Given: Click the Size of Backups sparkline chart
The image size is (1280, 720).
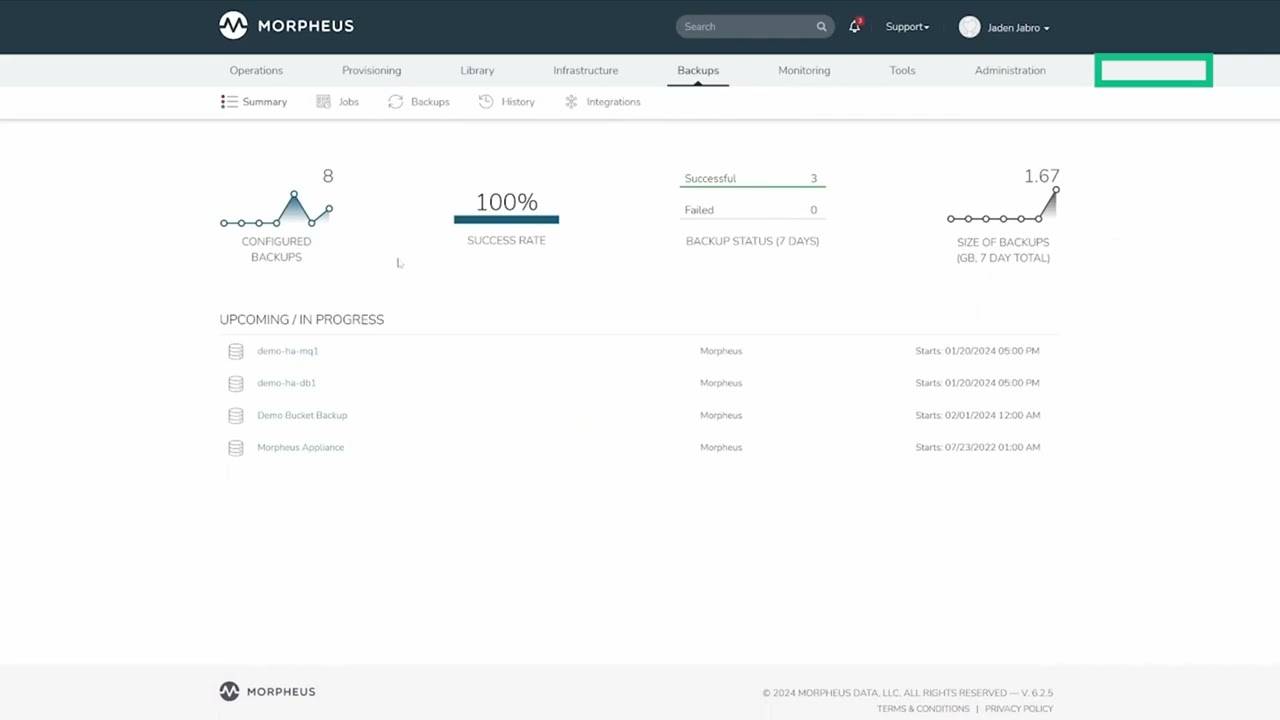Looking at the screenshot, I should coord(1003,205).
